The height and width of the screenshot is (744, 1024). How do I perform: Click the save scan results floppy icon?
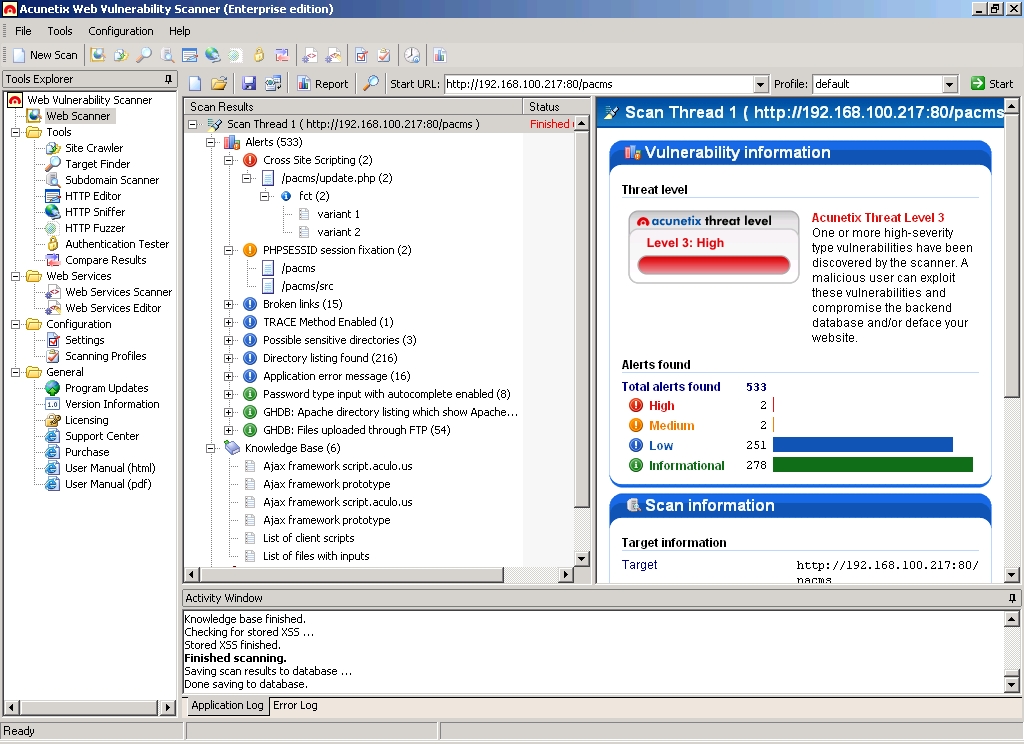coord(249,84)
